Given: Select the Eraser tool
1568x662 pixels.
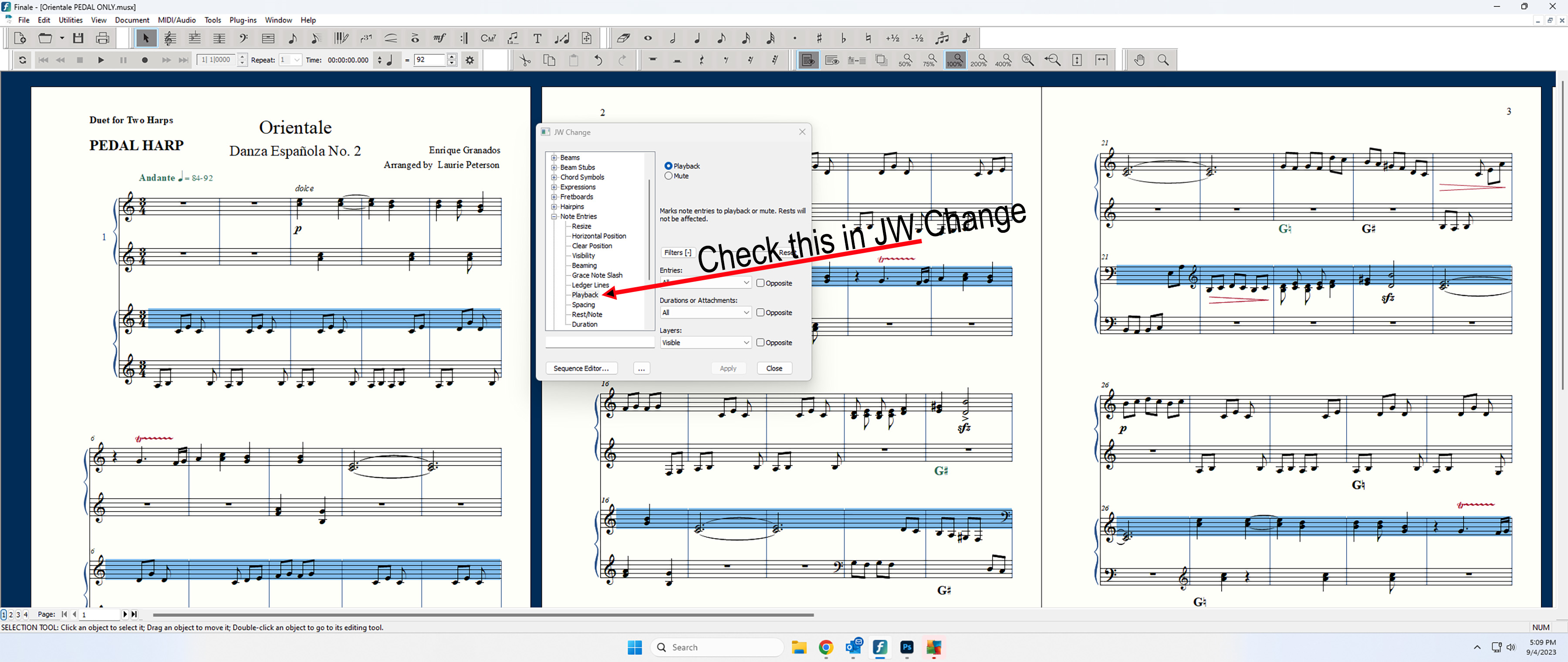Looking at the screenshot, I should click(x=623, y=38).
